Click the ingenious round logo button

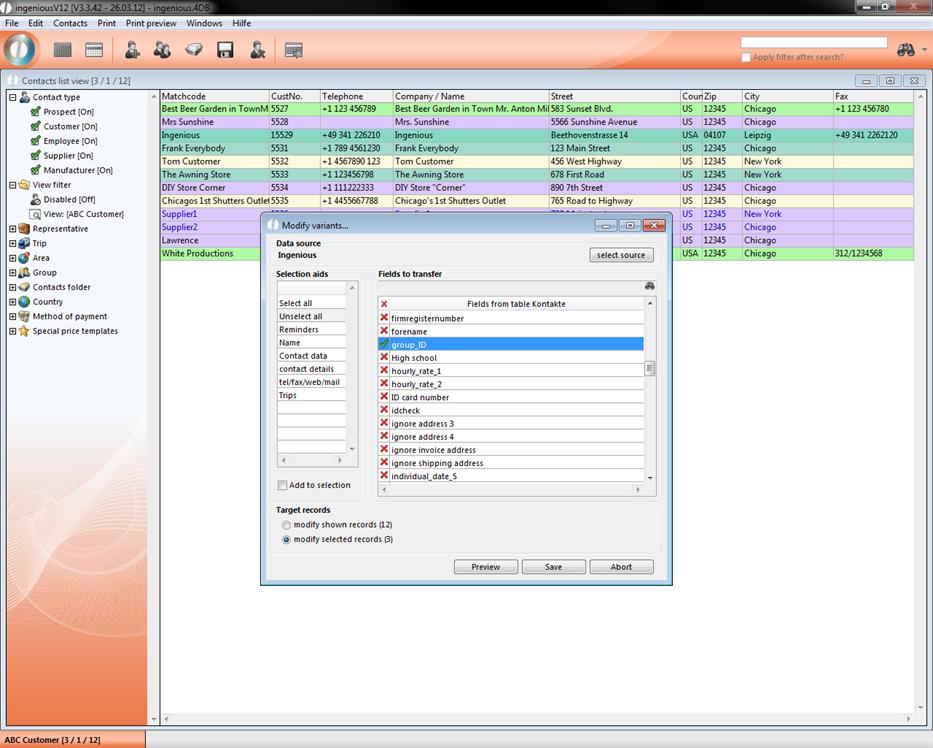coord(20,49)
